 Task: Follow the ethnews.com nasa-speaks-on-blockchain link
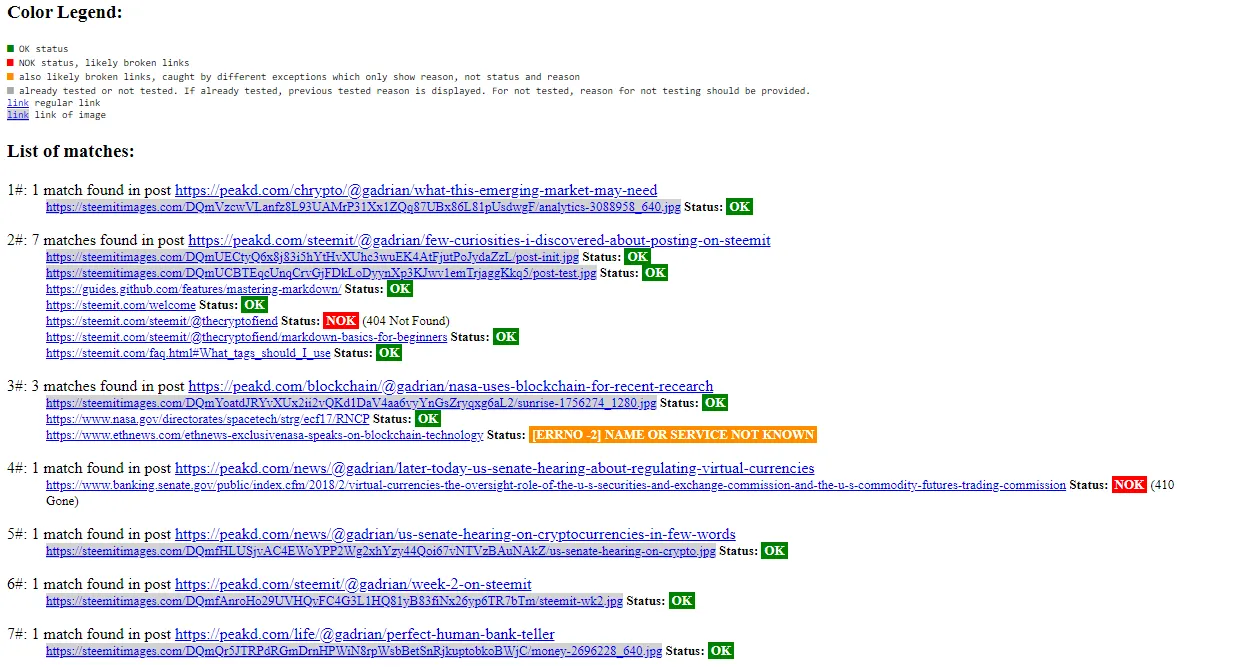tap(265, 435)
